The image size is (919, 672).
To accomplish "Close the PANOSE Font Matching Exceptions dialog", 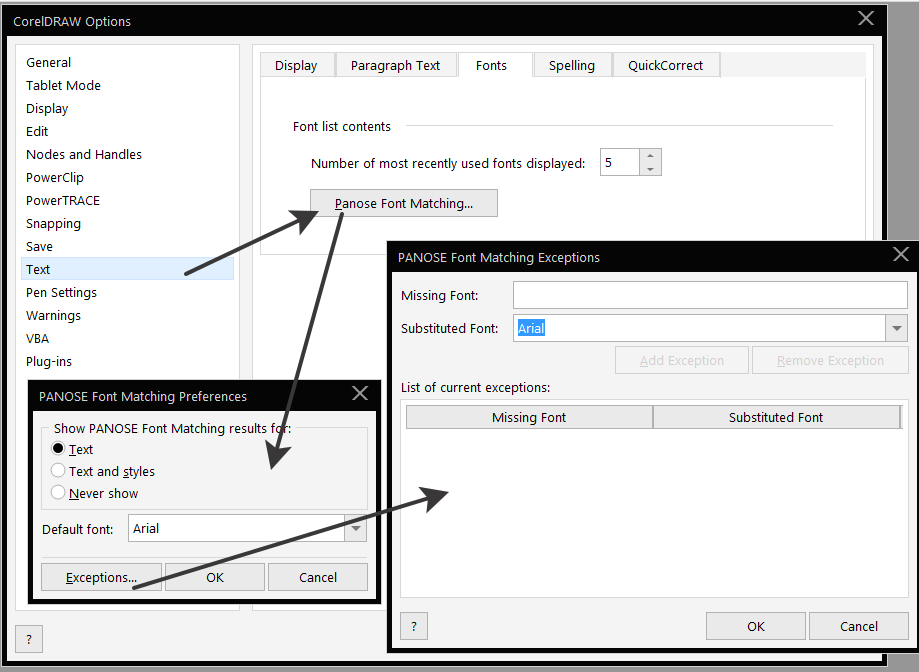I will point(900,255).
